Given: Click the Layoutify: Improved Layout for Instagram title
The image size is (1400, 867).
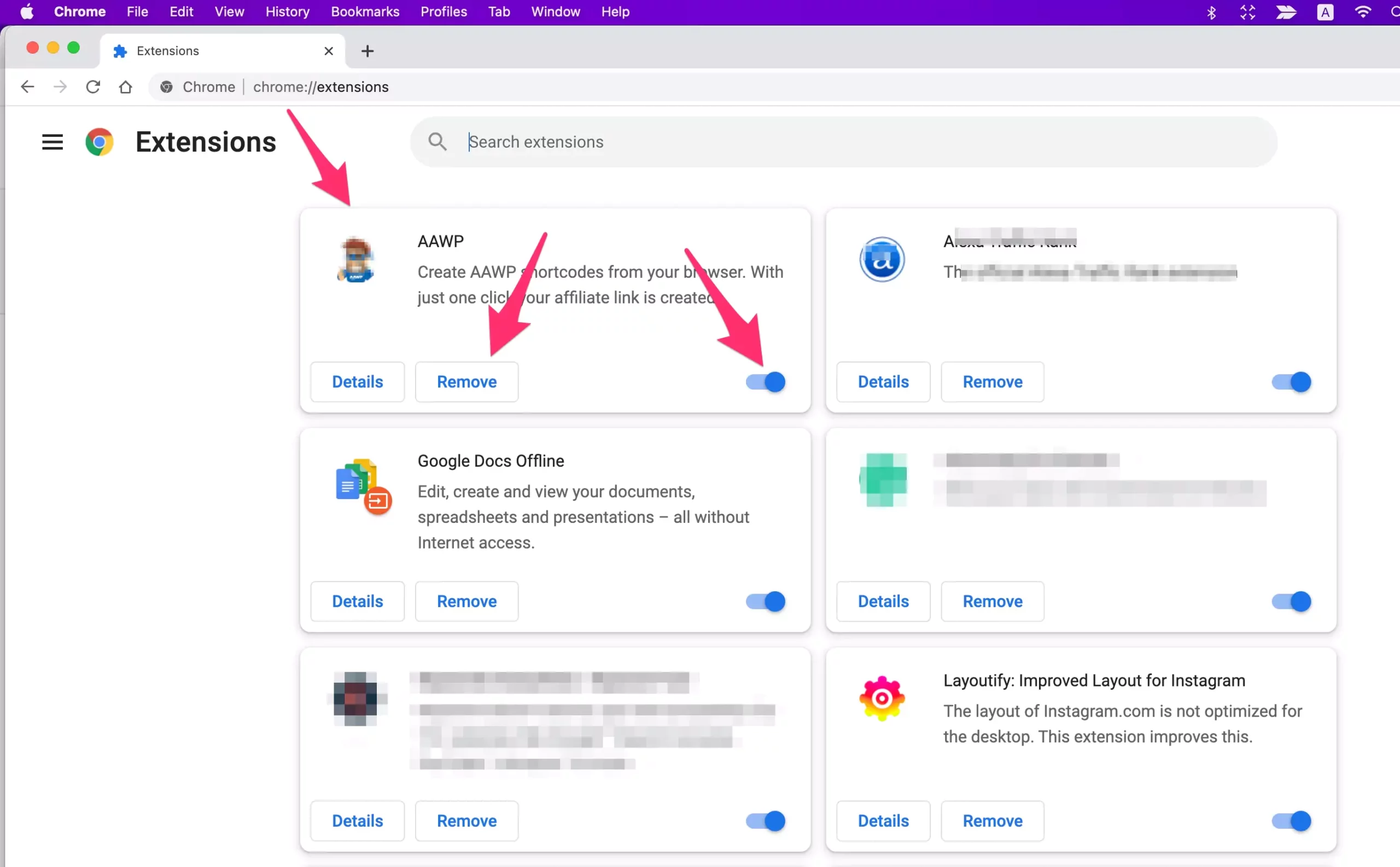Looking at the screenshot, I should (x=1094, y=680).
